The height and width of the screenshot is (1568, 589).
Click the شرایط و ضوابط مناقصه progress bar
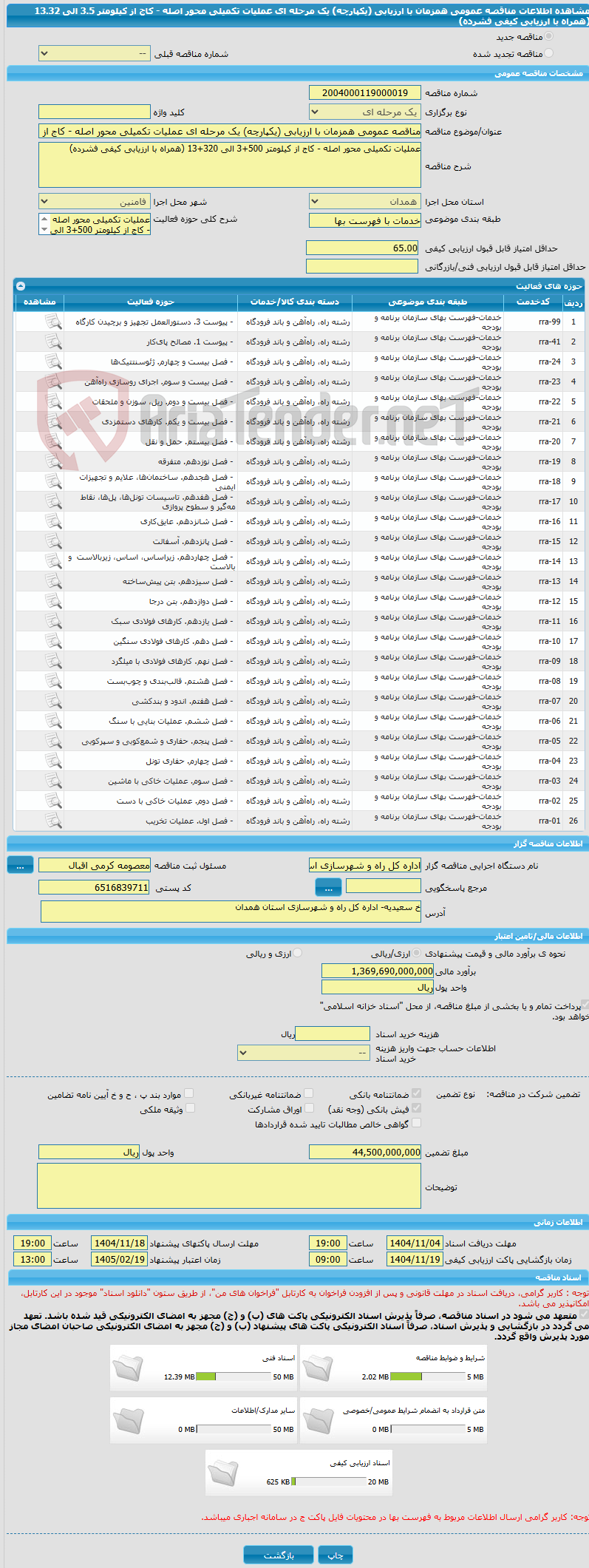[x=428, y=1377]
